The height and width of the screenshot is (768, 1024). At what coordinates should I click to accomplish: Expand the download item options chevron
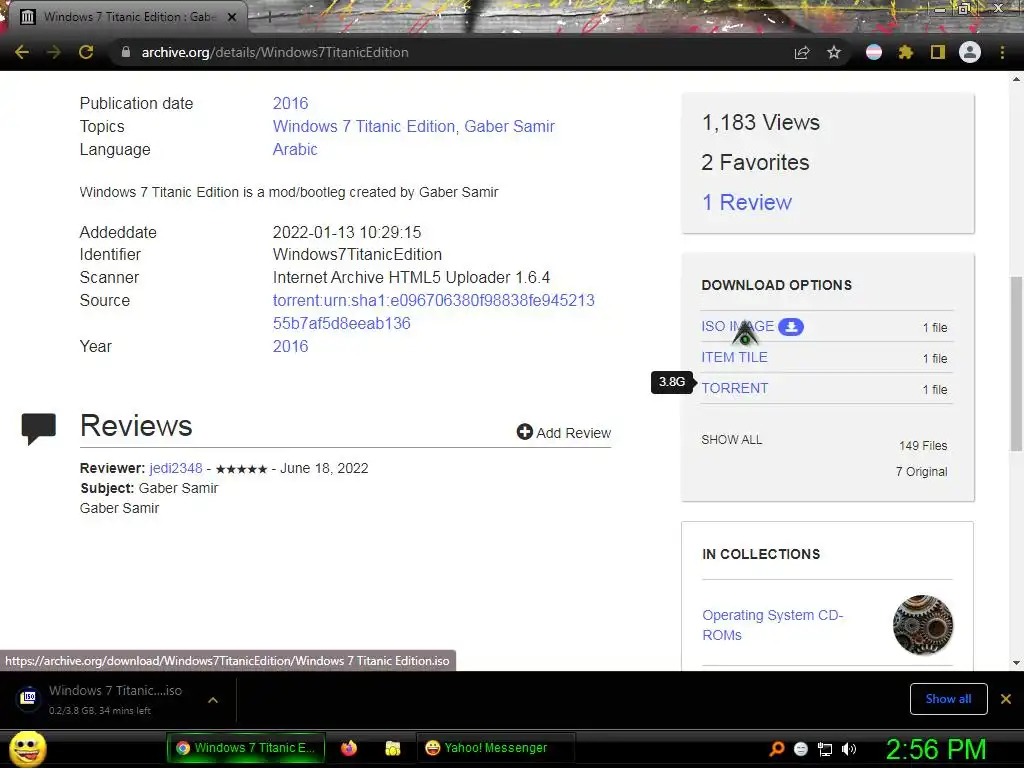pyautogui.click(x=213, y=700)
